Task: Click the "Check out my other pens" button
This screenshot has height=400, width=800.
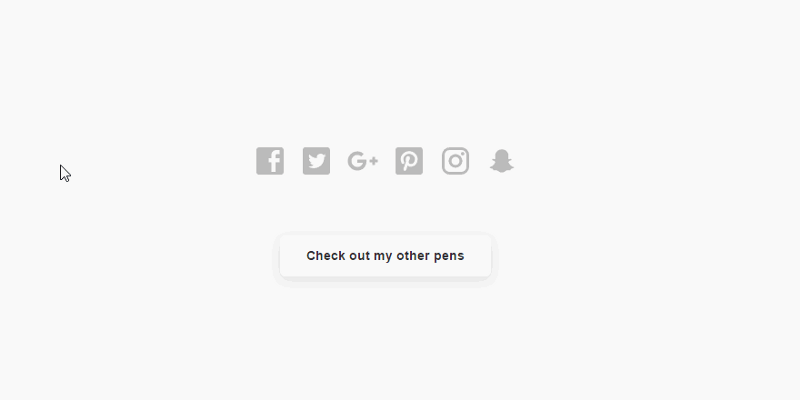Action: (385, 256)
